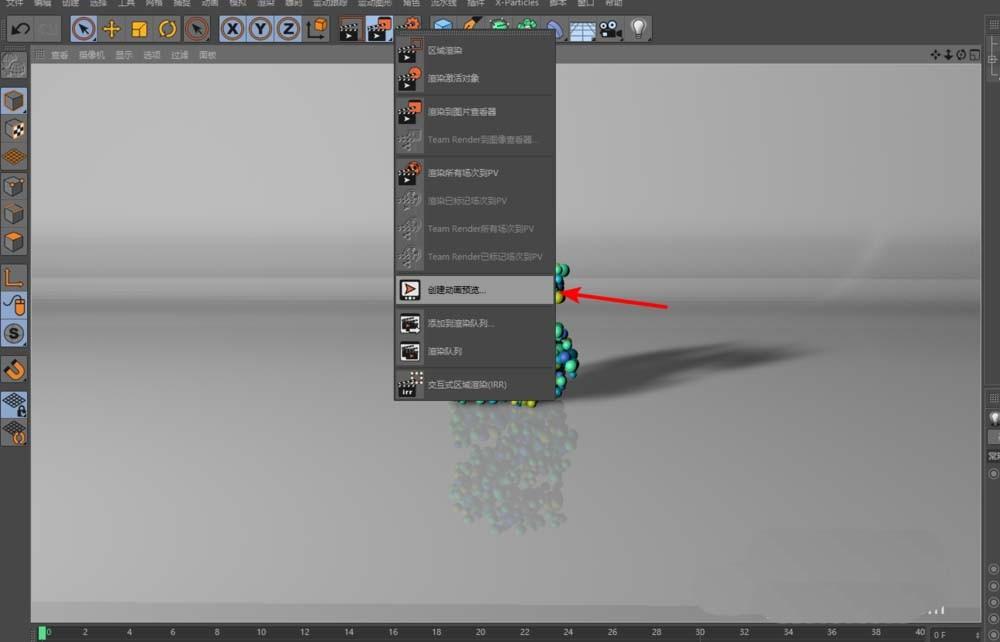Click the Undo arrow icon
The height and width of the screenshot is (642, 1000).
coord(20,29)
